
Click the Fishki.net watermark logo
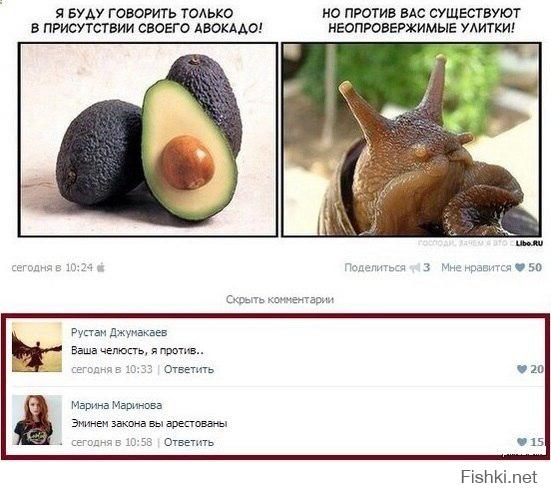(499, 477)
